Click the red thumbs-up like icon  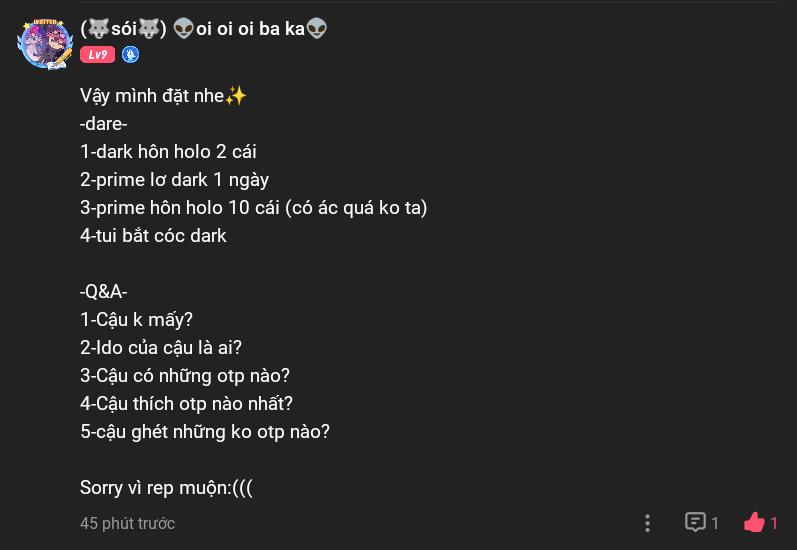pyautogui.click(x=754, y=522)
